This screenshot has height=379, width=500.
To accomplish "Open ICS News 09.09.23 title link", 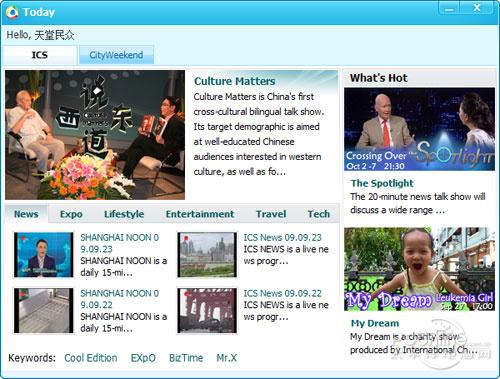I will click(282, 238).
